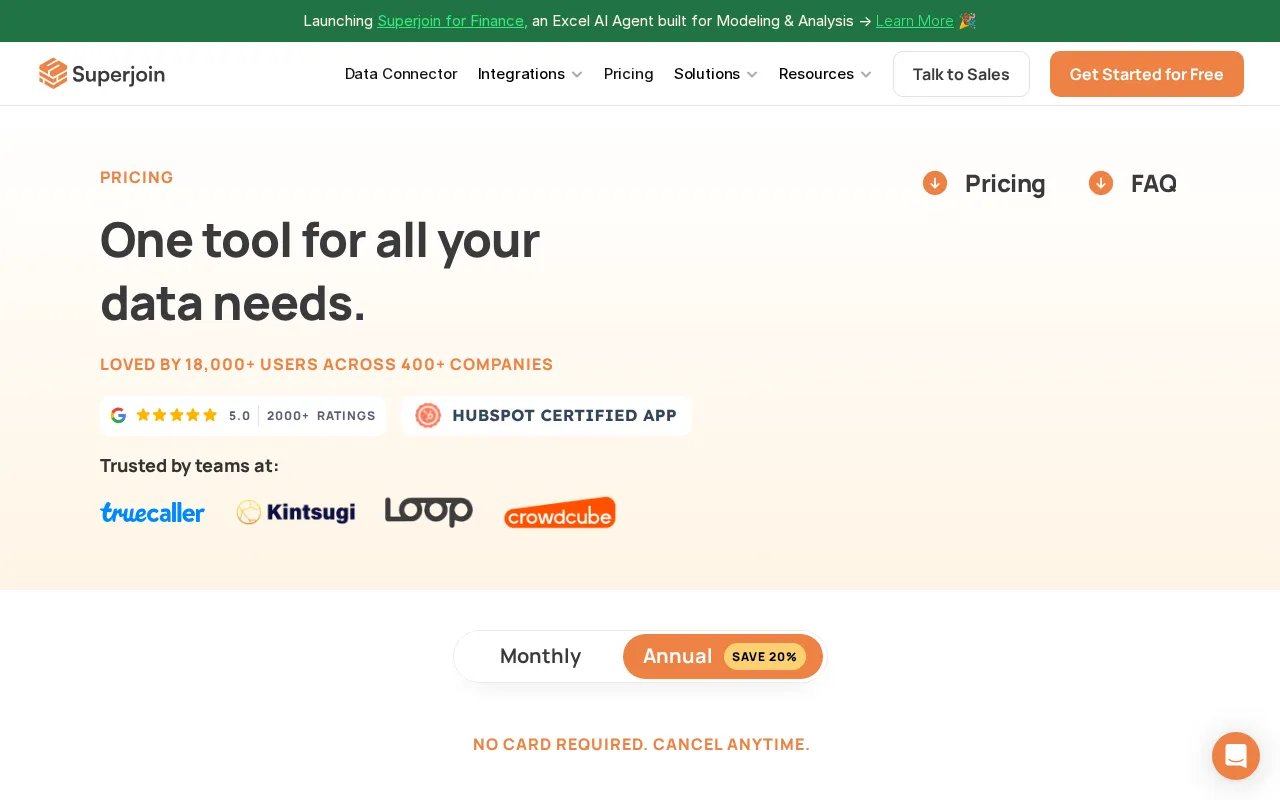Click 'One tool for all your data needs' heading
This screenshot has height=800, width=1280.
(x=320, y=270)
